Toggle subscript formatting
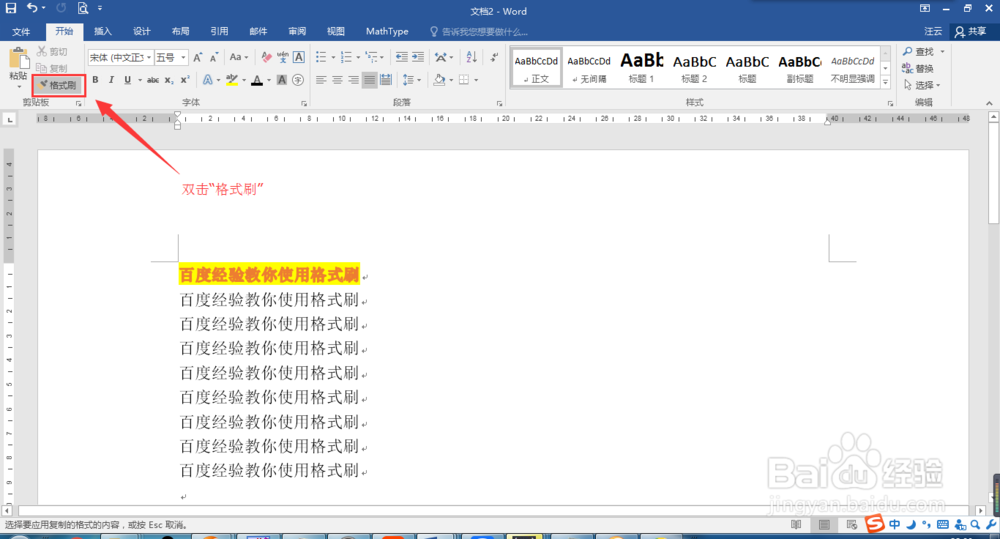1000x539 pixels. [x=168, y=80]
